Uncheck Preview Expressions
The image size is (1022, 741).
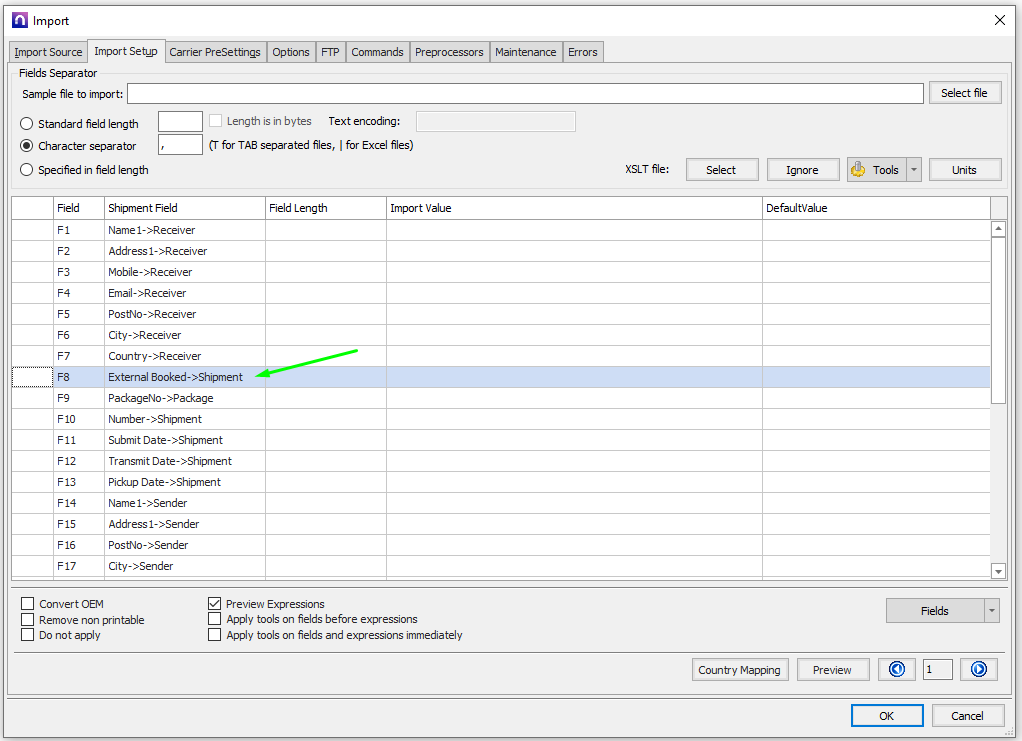215,604
